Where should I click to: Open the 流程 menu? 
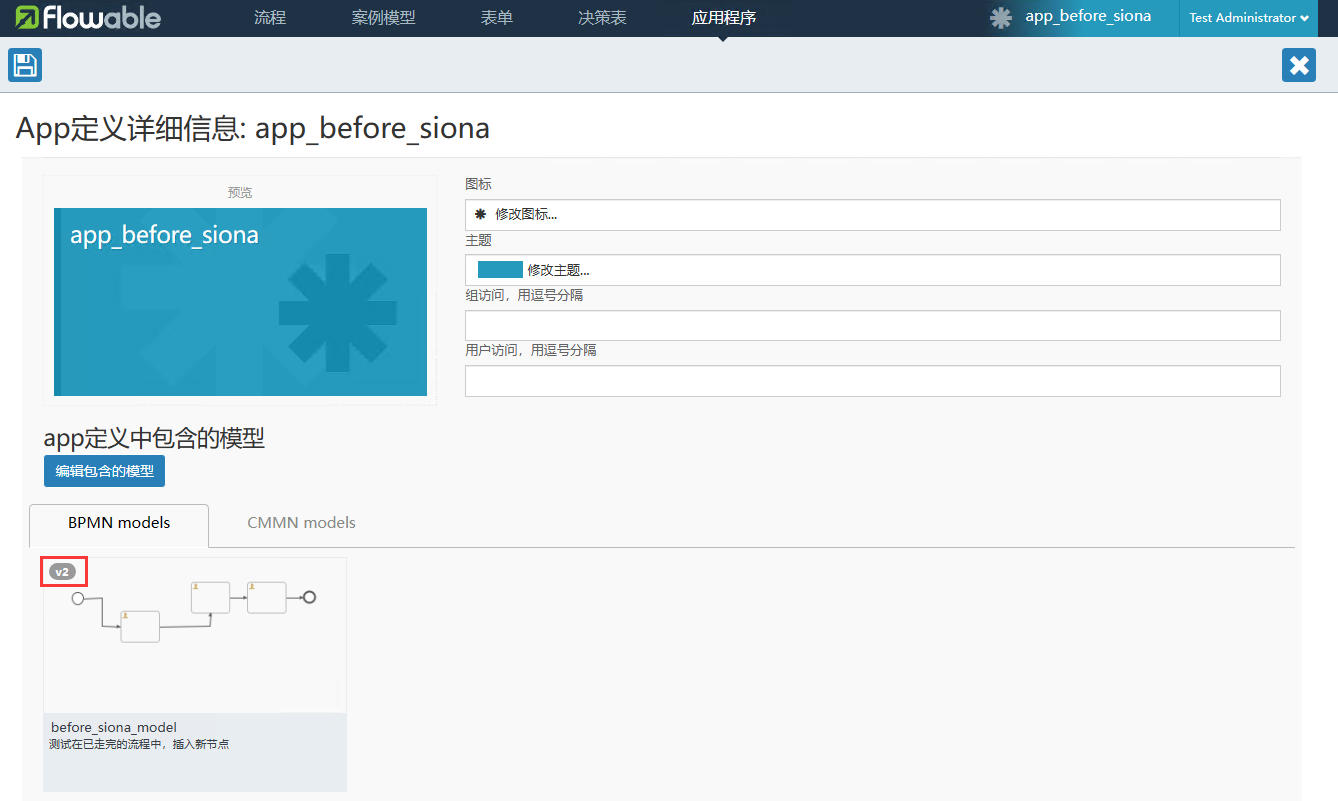pyautogui.click(x=270, y=18)
